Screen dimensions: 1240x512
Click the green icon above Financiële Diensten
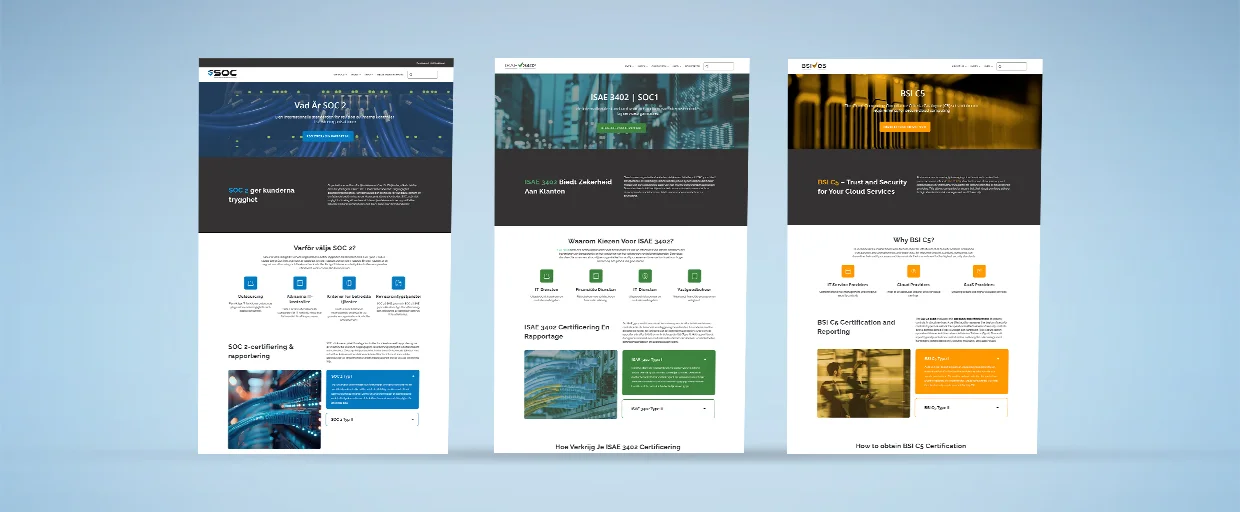point(596,276)
